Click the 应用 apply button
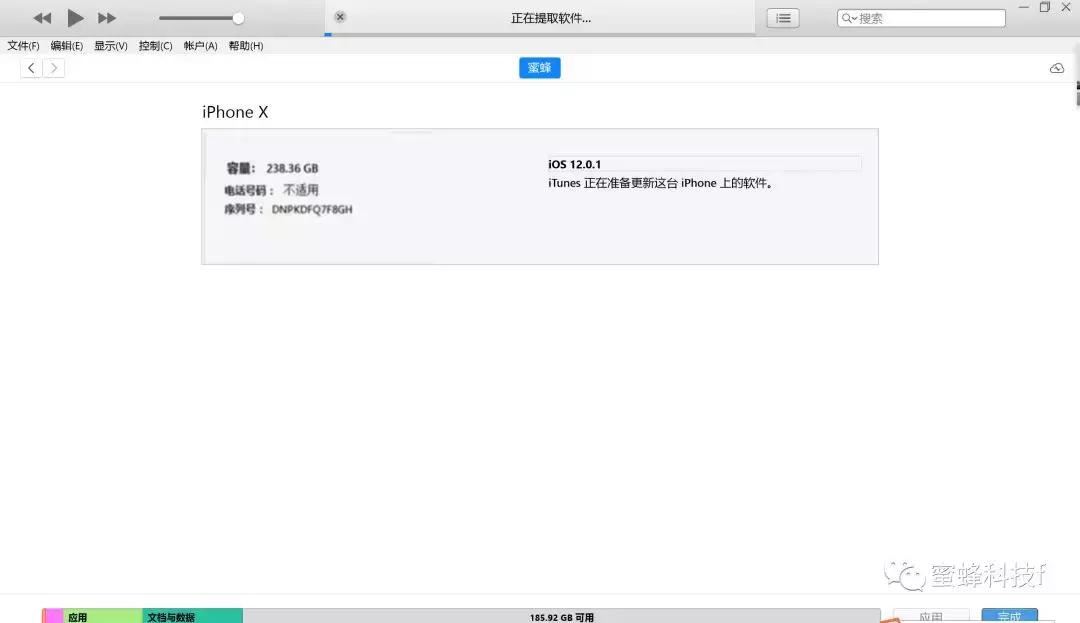 coord(931,616)
